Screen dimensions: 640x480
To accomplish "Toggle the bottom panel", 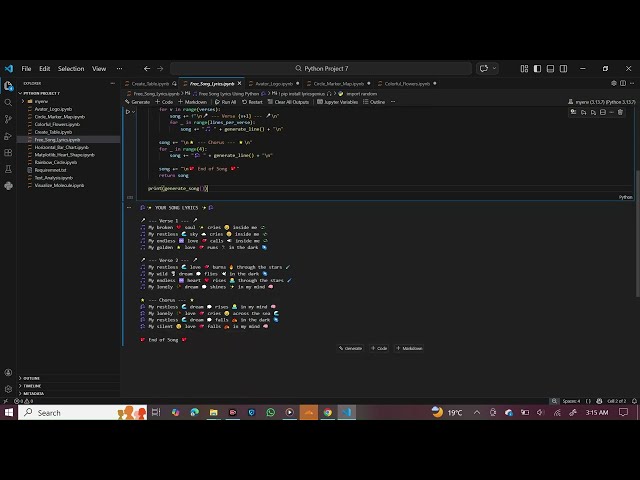I will point(550,69).
